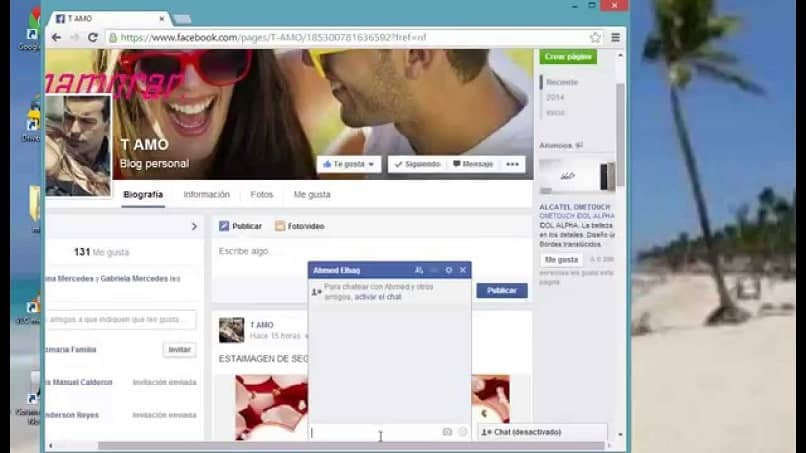Attach a photo with the chat camera icon
Screen dimensions: 806x453
point(447,432)
